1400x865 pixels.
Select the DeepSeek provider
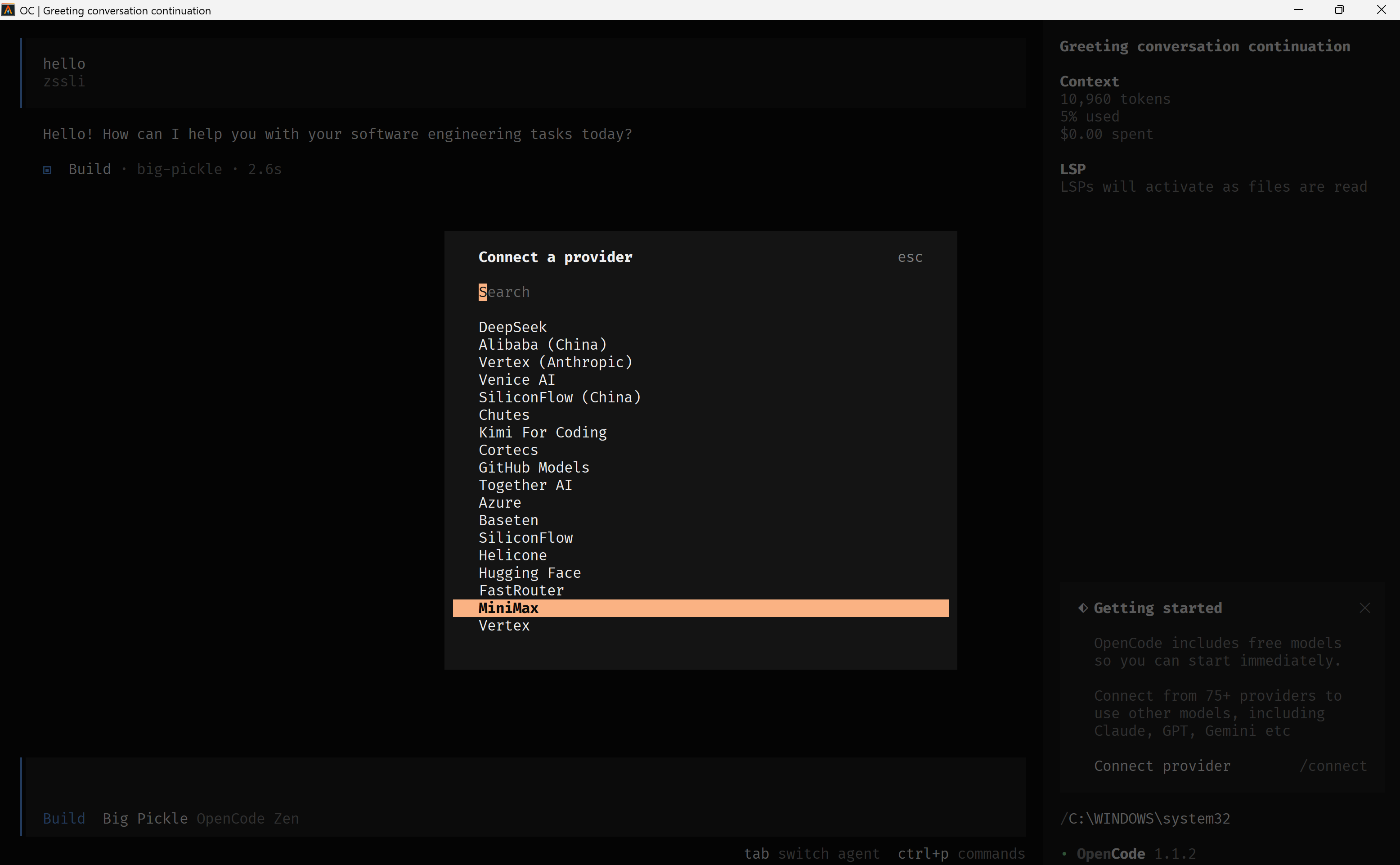(512, 326)
